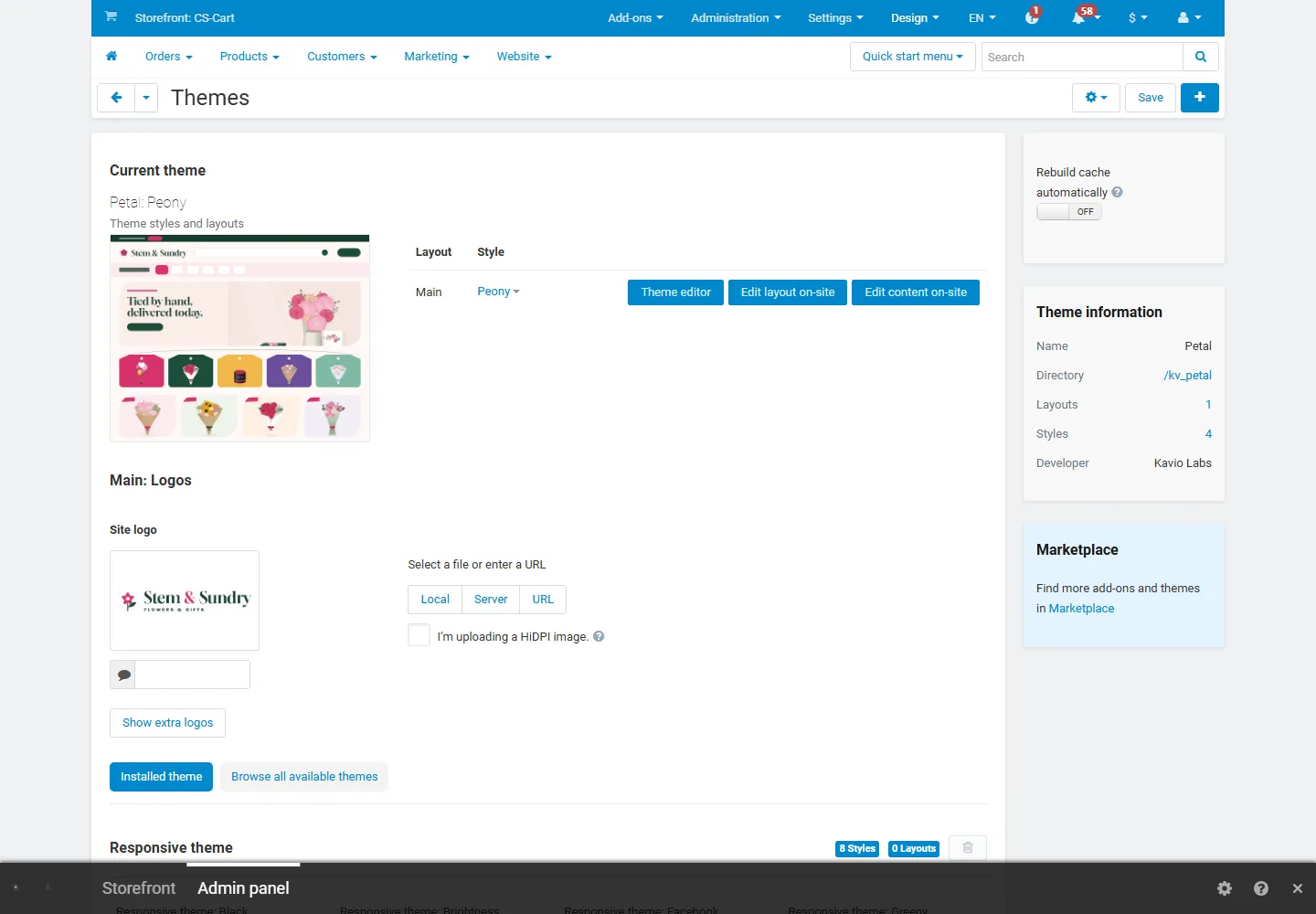Toggle Rebuild cache automatically switch
Image resolution: width=1316 pixels, height=914 pixels.
pyautogui.click(x=1069, y=211)
